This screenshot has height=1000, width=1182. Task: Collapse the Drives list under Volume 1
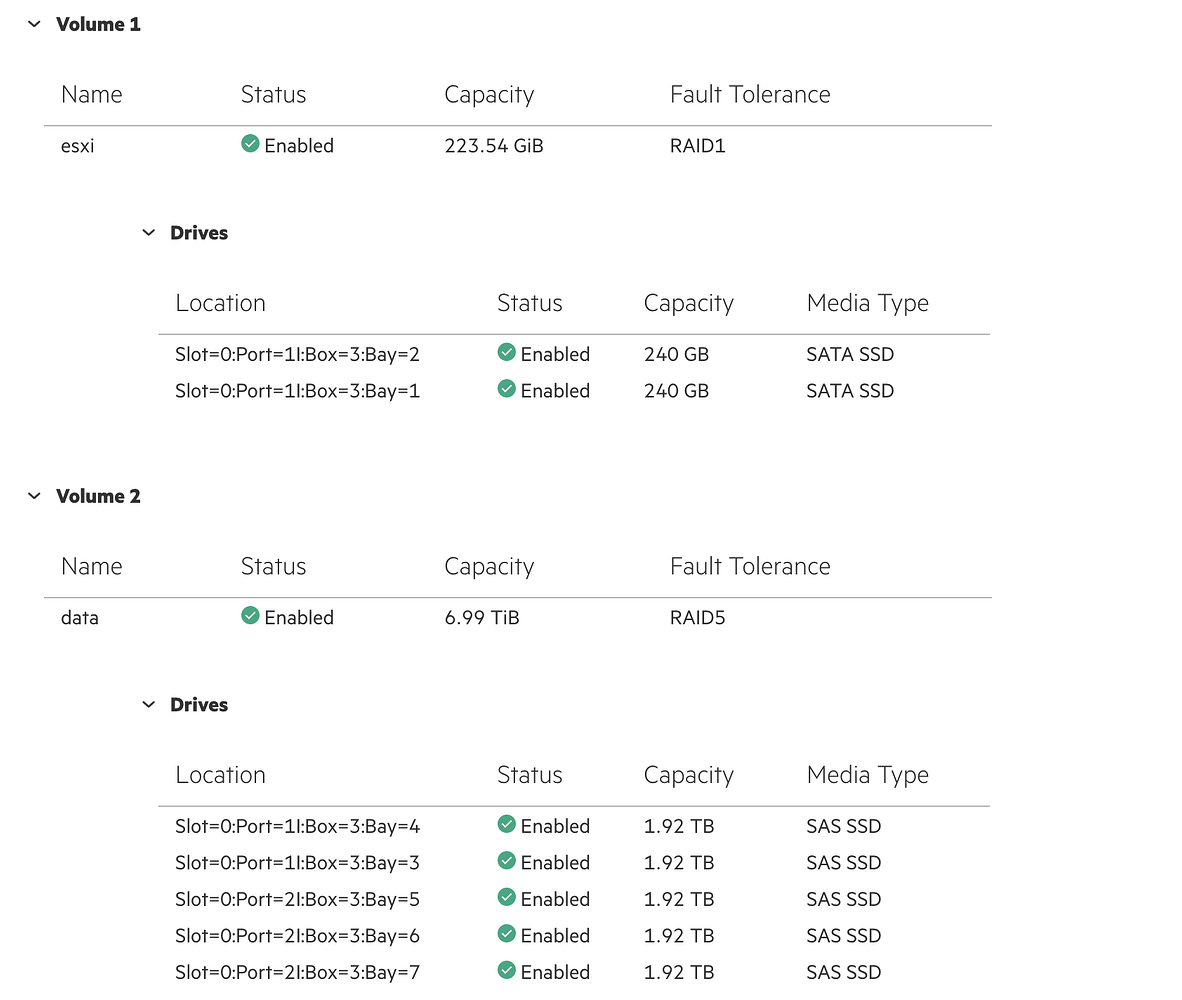[148, 232]
